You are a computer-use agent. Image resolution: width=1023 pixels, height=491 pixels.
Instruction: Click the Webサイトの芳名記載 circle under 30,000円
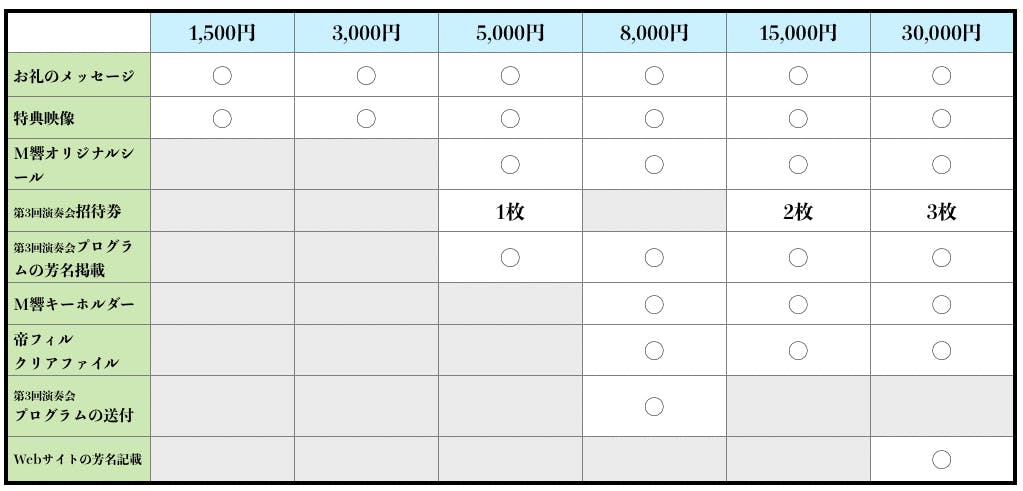click(x=941, y=460)
